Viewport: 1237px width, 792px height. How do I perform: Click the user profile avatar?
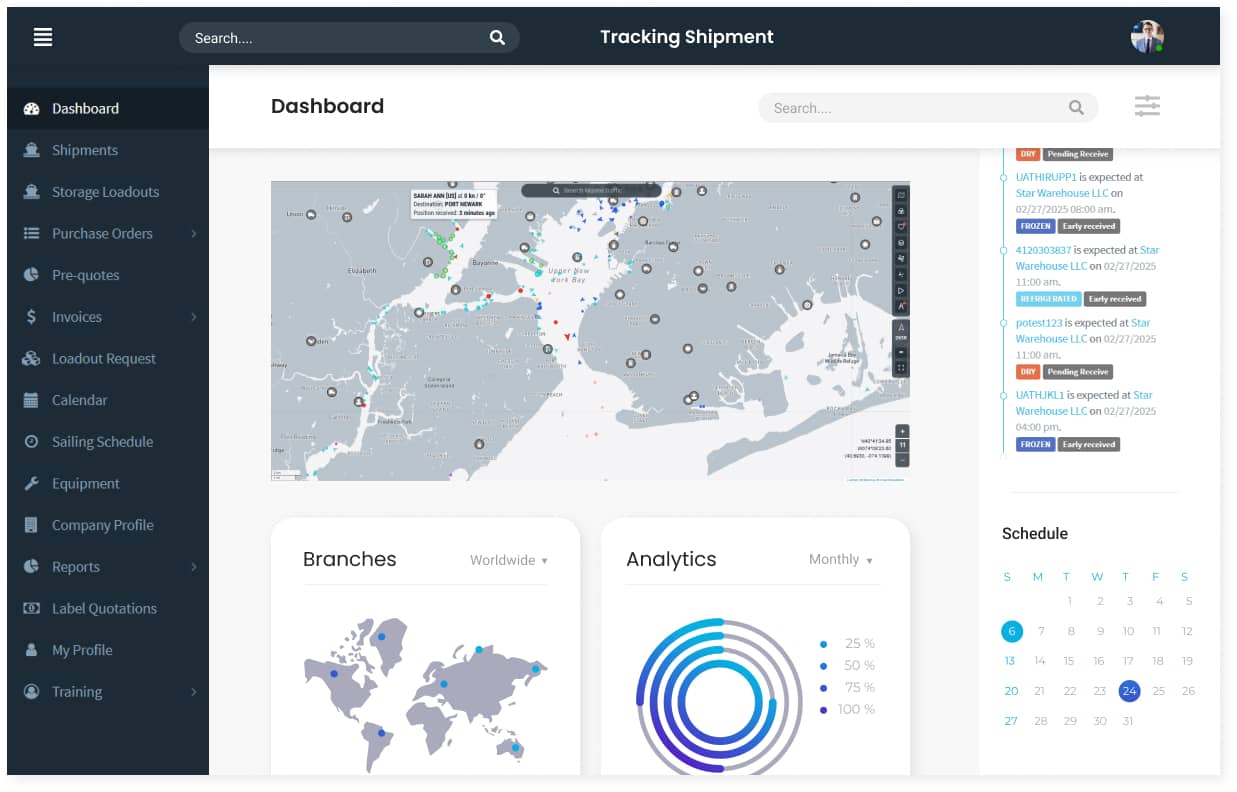[1147, 37]
